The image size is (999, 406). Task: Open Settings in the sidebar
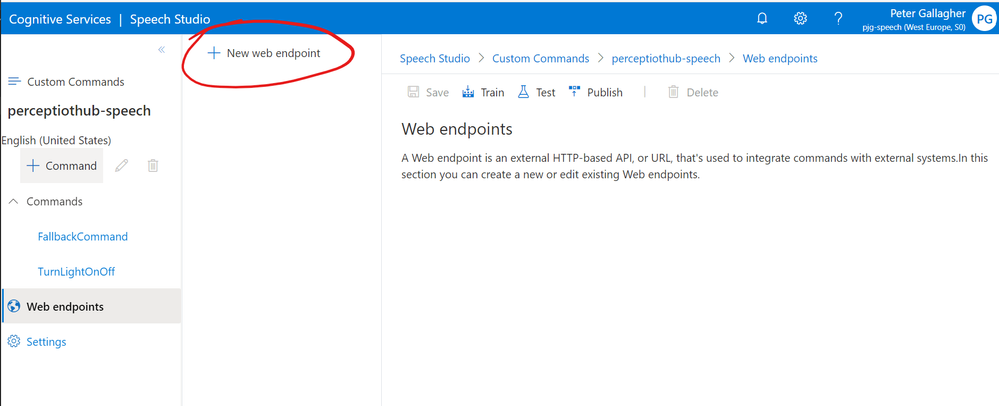pos(37,342)
